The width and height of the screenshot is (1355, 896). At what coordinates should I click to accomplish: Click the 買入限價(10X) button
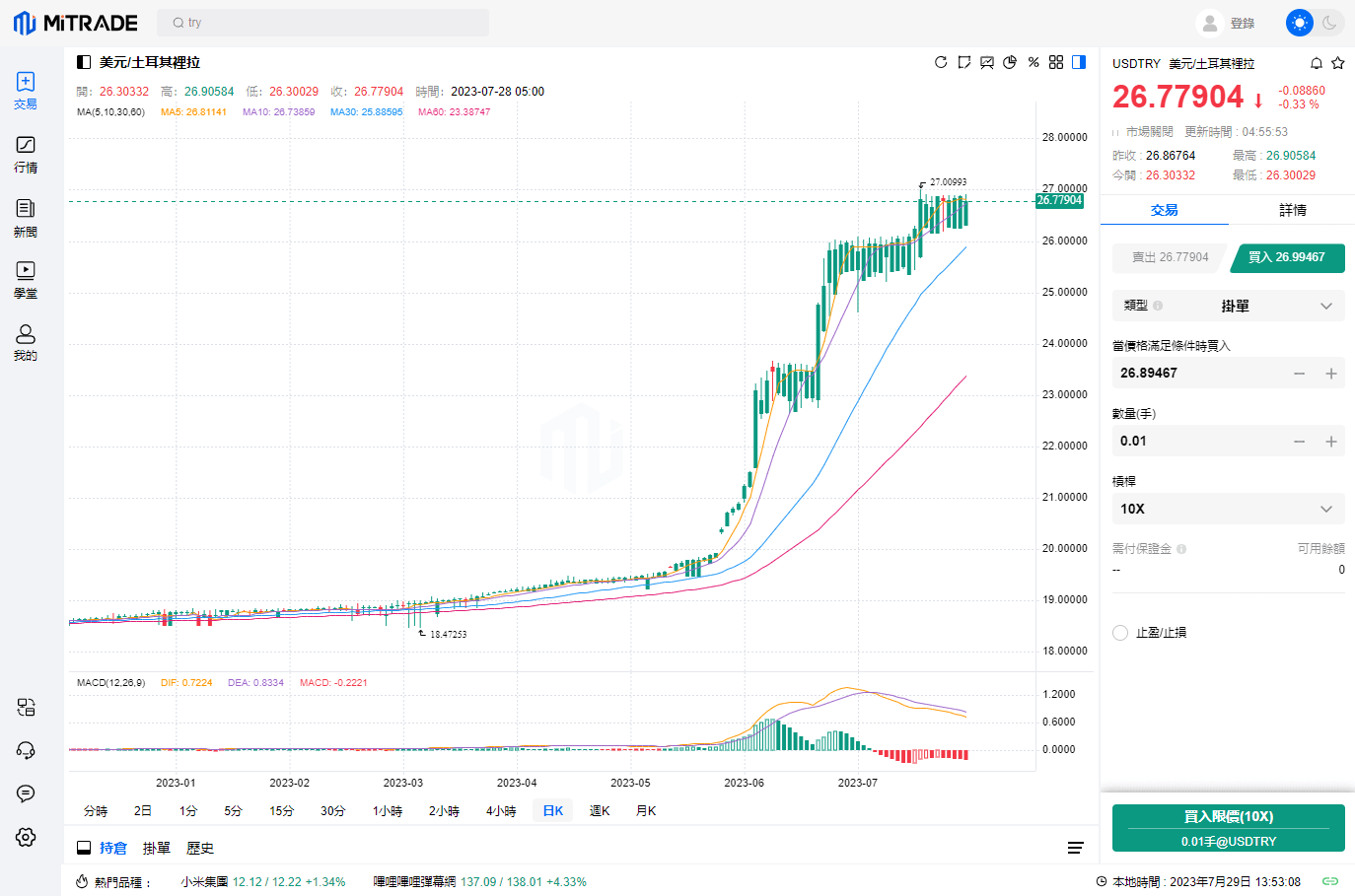[x=1229, y=828]
